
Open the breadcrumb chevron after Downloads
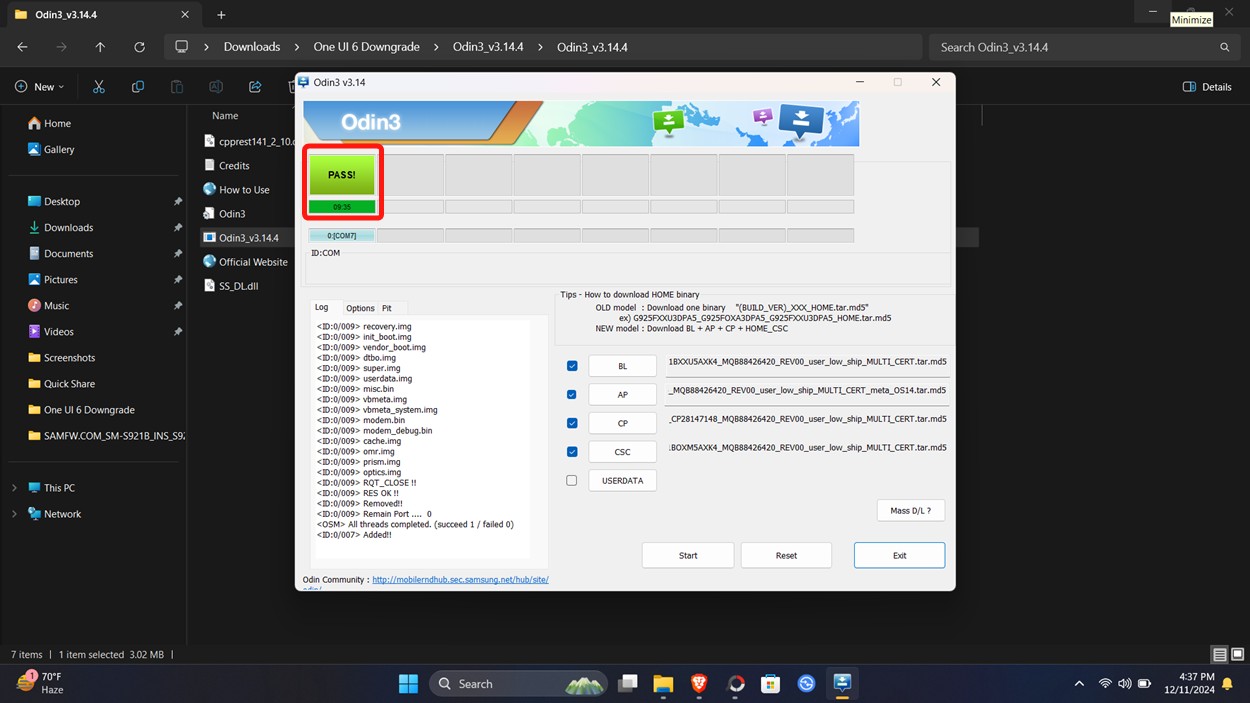(x=295, y=46)
